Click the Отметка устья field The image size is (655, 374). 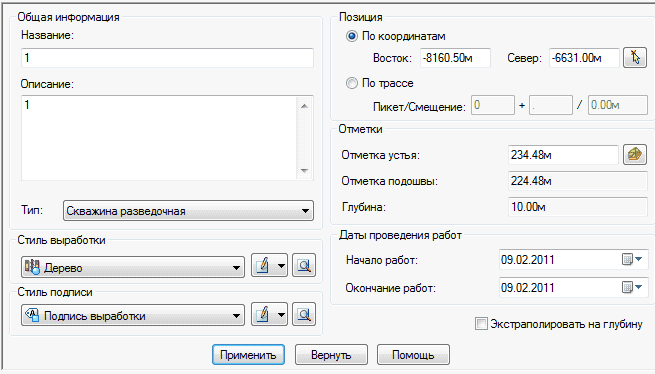pyautogui.click(x=563, y=155)
